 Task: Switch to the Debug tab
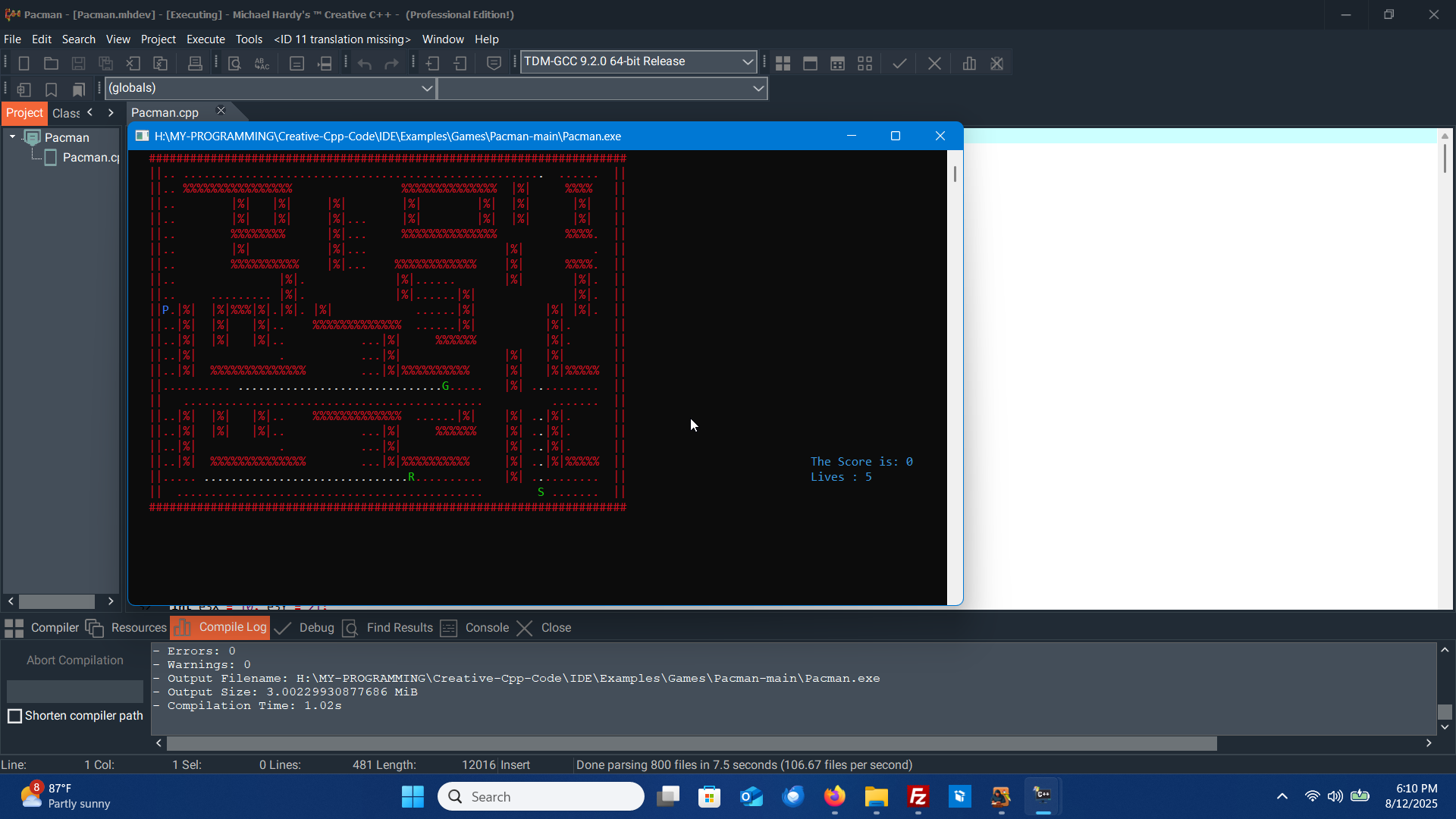[x=315, y=628]
